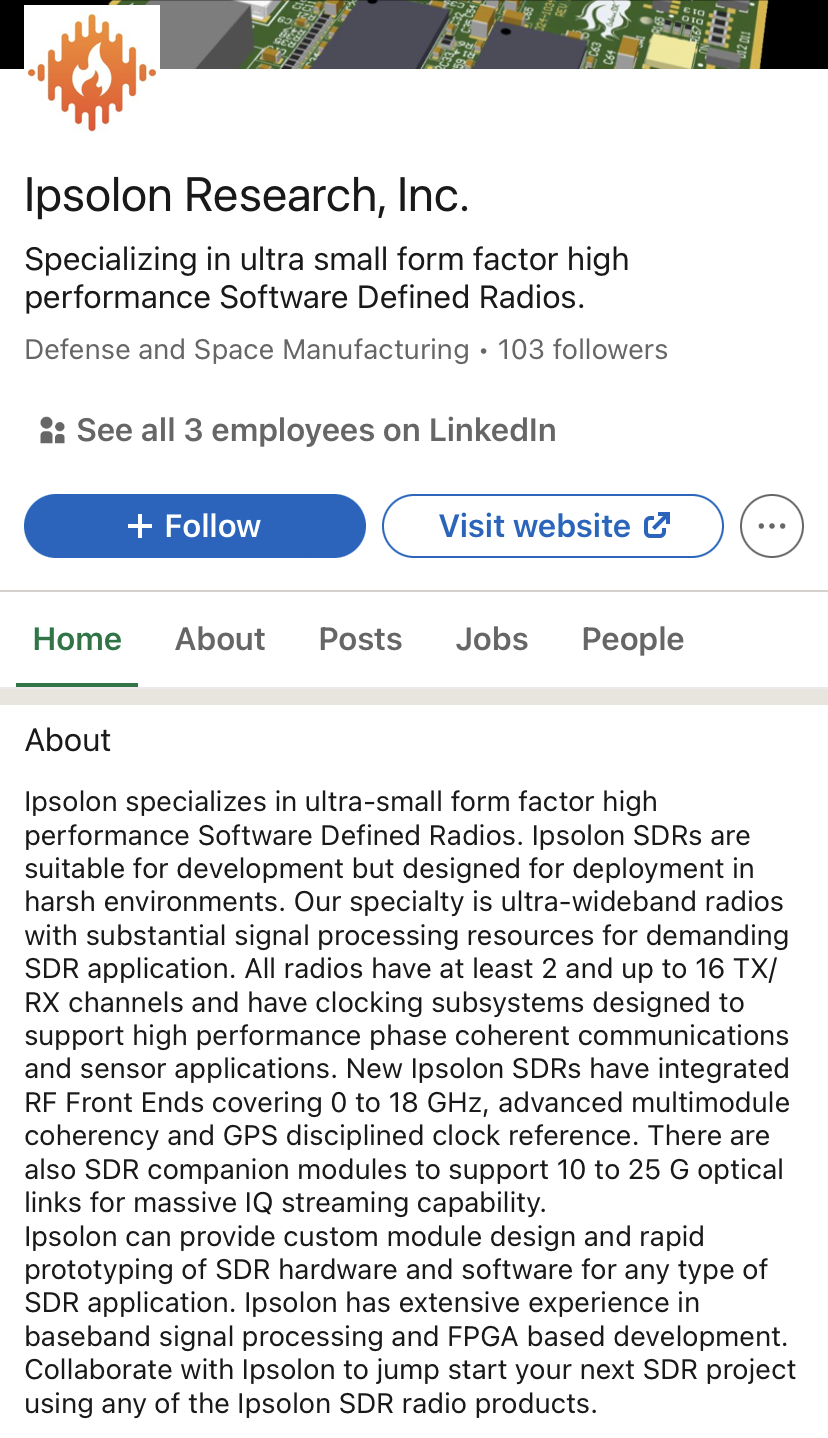Tap the 103 followers count

[582, 350]
